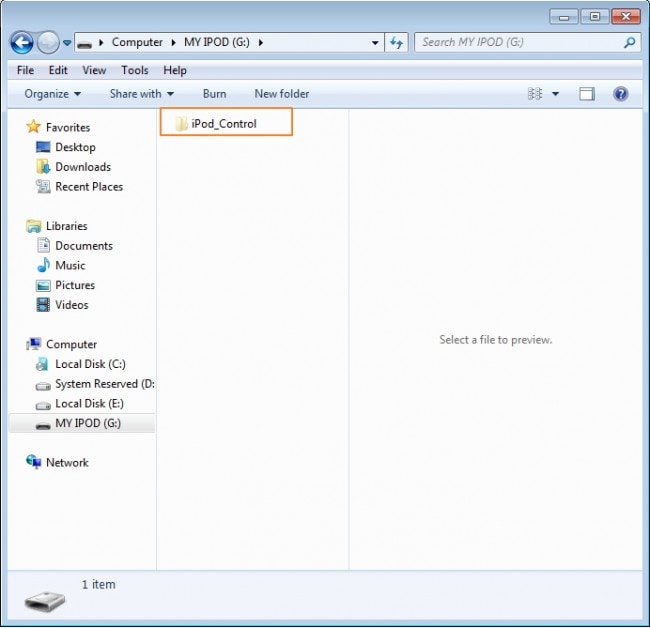Expand the arrow before Computer in address bar
Screen dimensions: 650x628
click(101, 43)
